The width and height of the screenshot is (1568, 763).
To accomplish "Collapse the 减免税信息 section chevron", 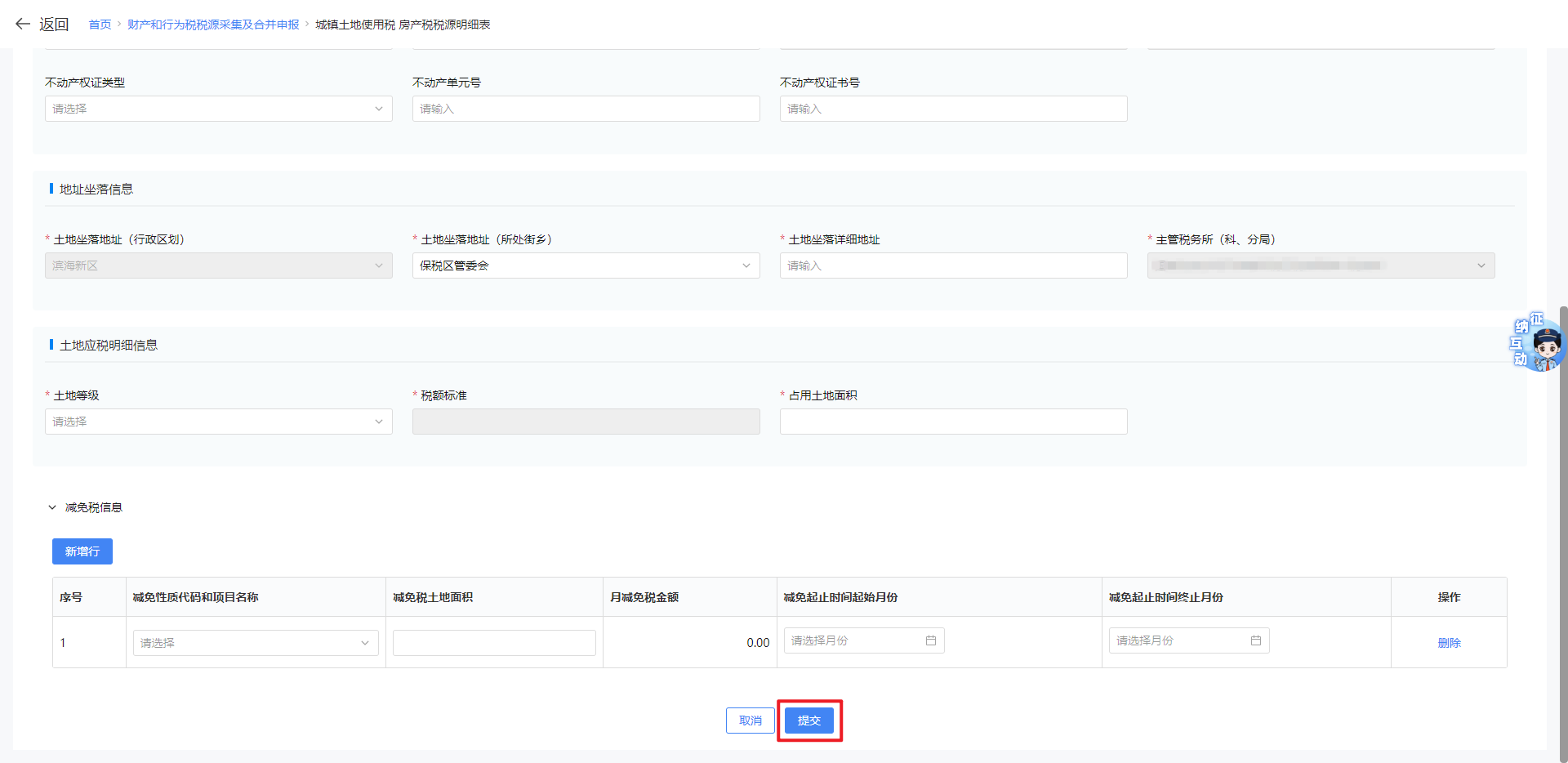I will (52, 507).
